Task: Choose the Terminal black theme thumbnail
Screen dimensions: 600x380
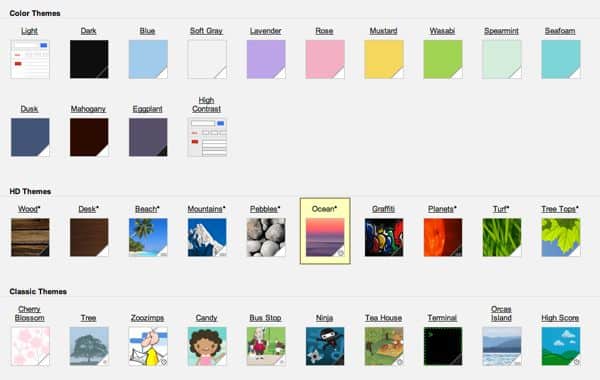Action: point(443,346)
